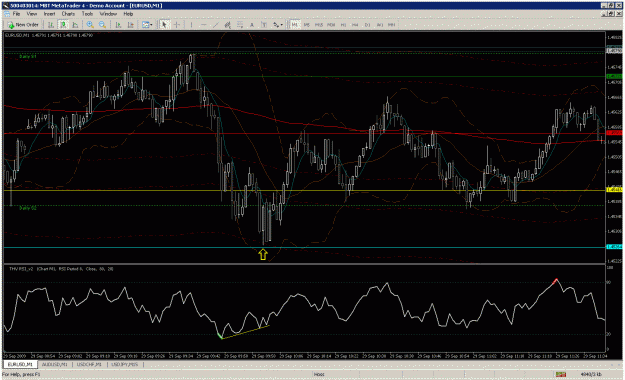Click the MetaTrader icon beside File menu
This screenshot has height=380, width=625.
(x=7, y=14)
